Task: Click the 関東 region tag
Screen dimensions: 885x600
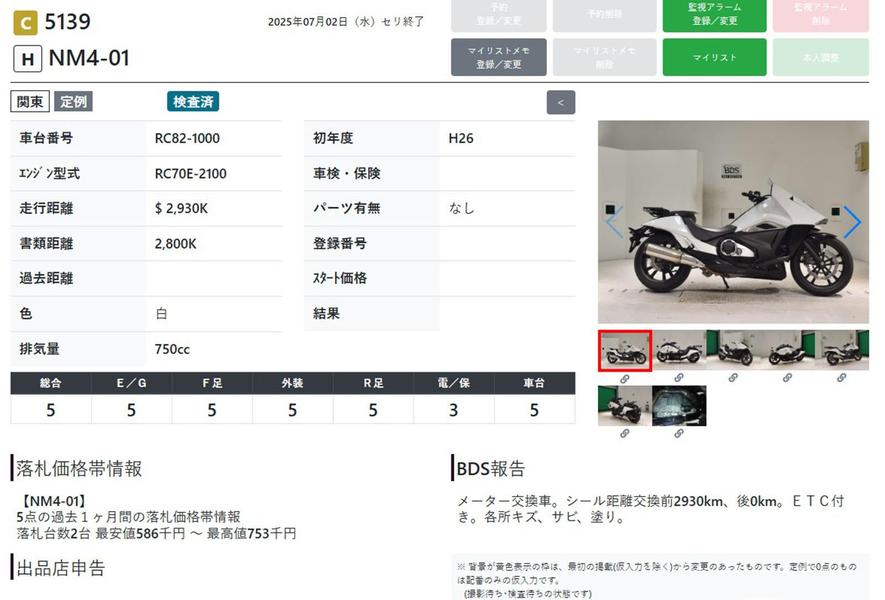Action: [30, 101]
